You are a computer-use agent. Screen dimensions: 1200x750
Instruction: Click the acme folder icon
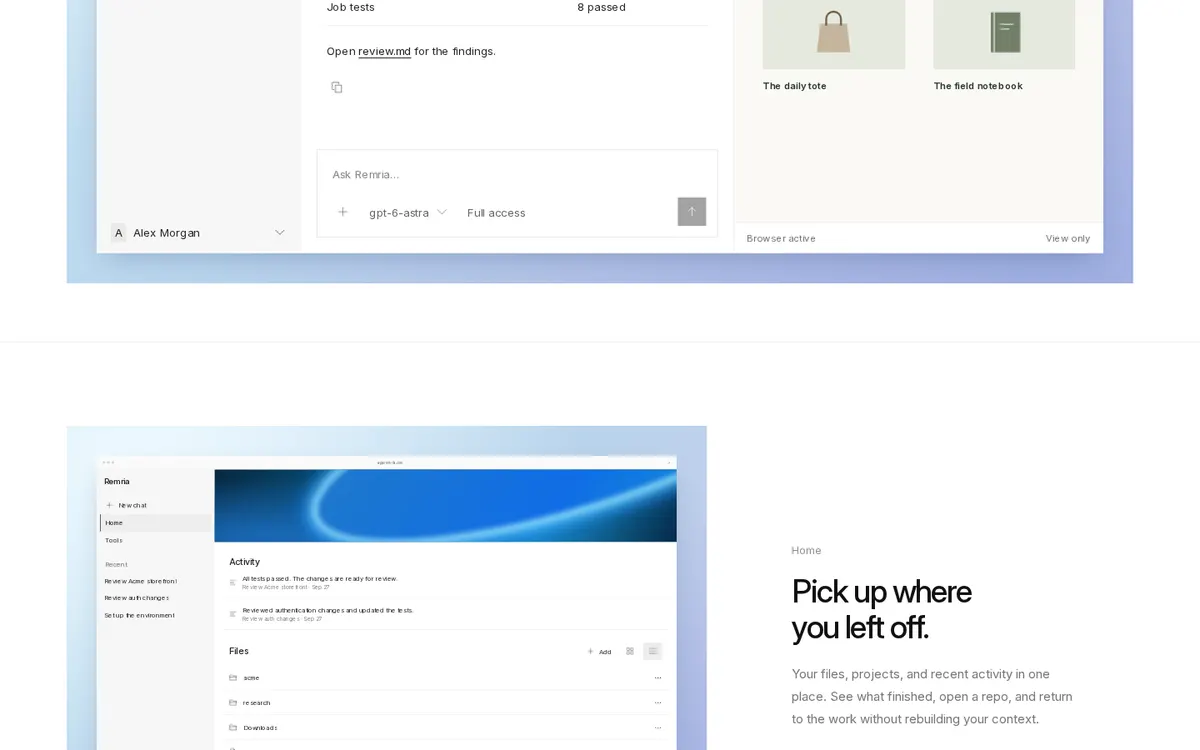(233, 678)
